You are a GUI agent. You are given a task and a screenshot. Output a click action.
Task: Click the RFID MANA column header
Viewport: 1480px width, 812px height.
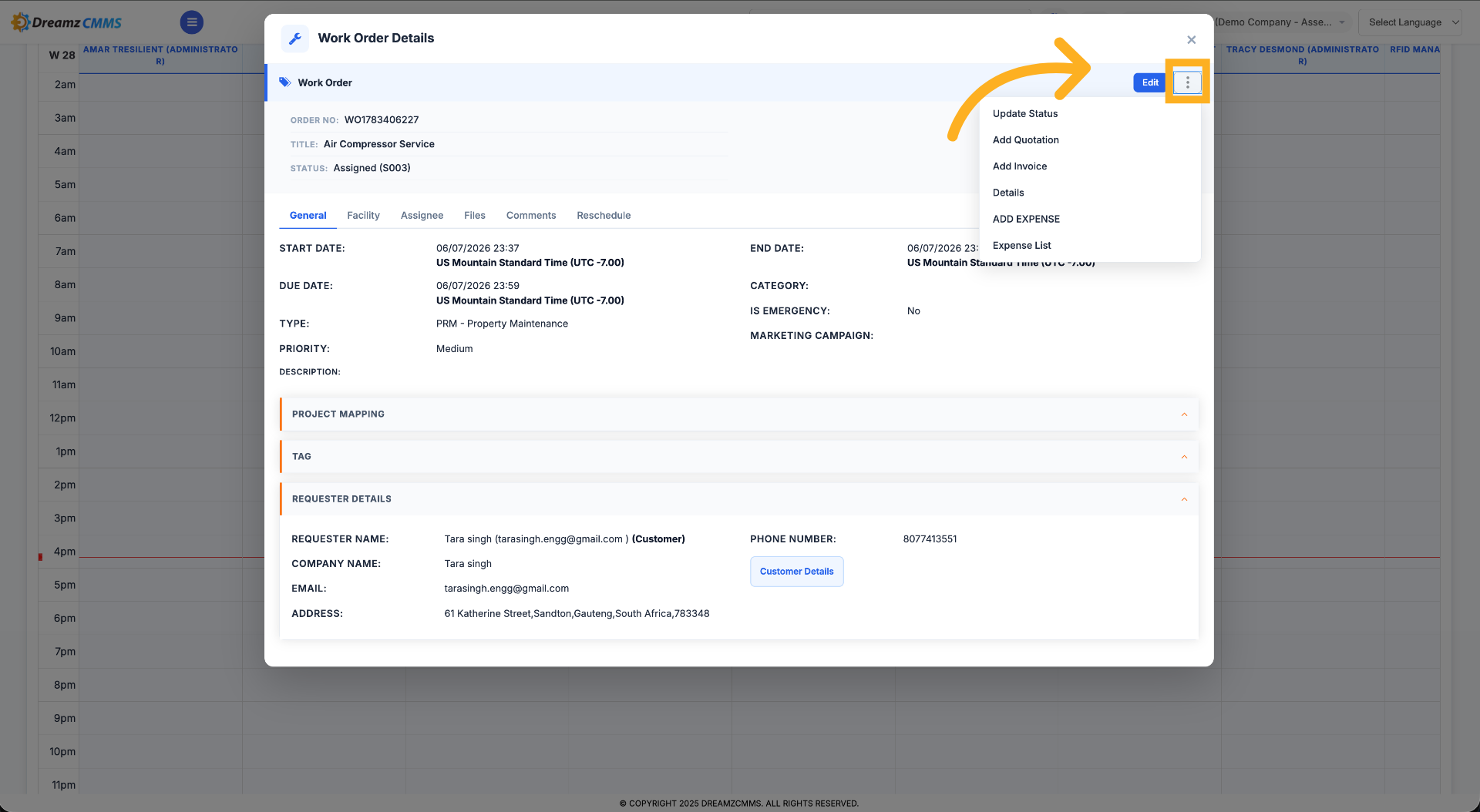pyautogui.click(x=1414, y=49)
